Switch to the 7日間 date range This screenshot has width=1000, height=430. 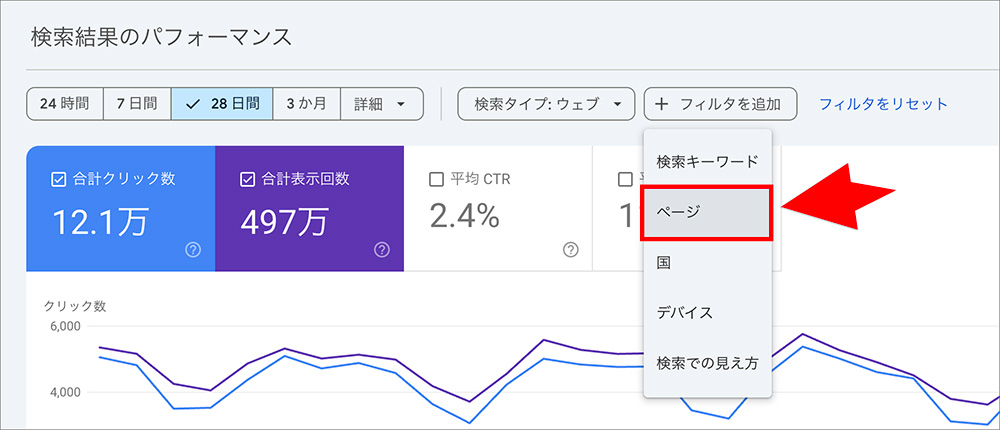137,104
